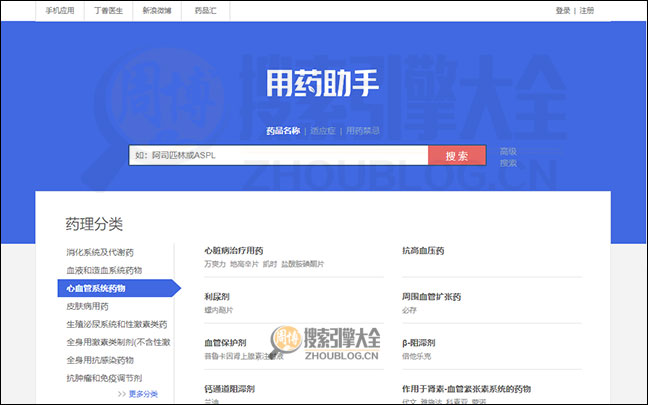Select 抗肿瘤和免疫调节剂 in the category sidebar
The width and height of the screenshot is (648, 405).
pyautogui.click(x=104, y=378)
